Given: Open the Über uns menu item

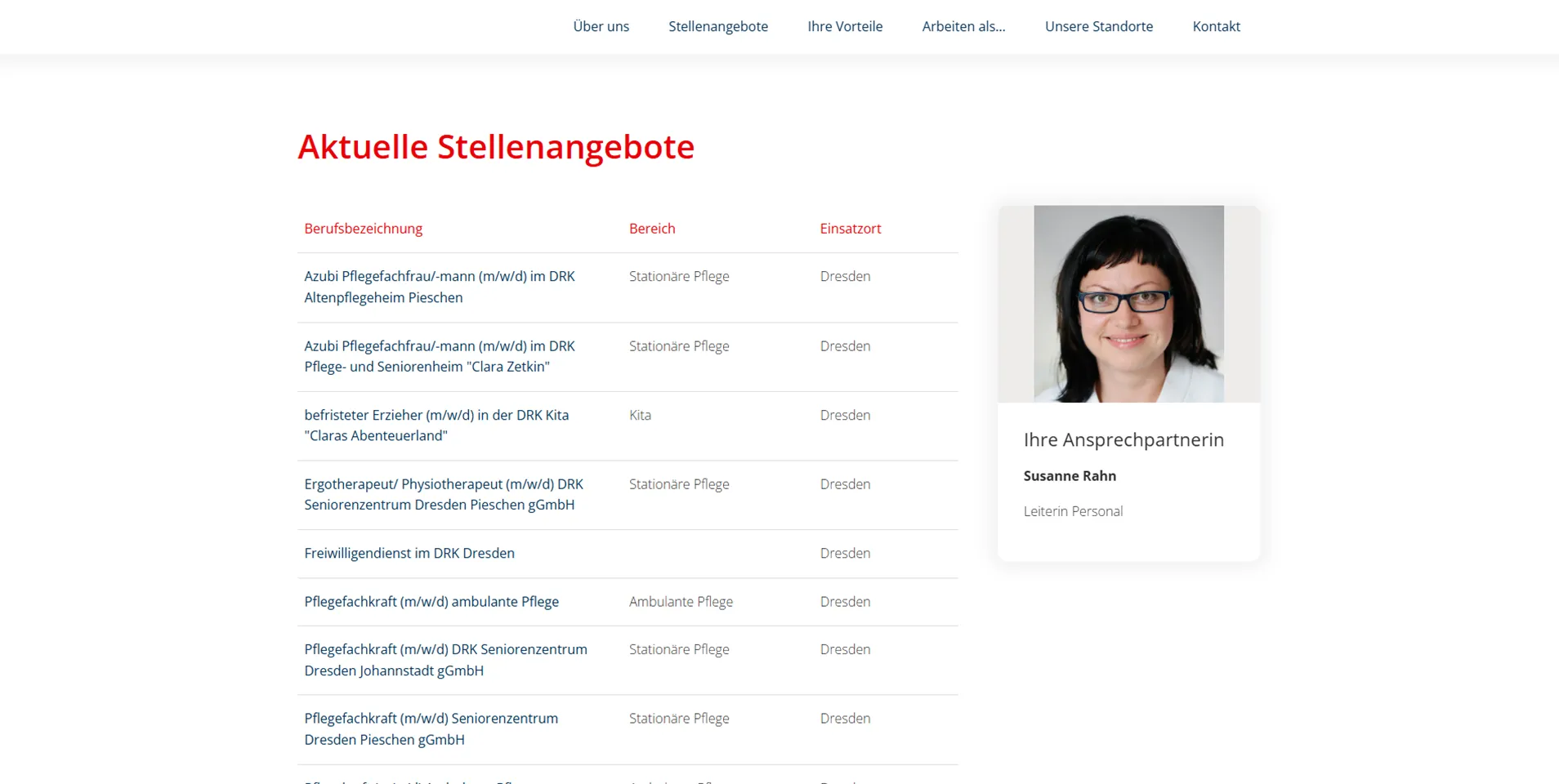Looking at the screenshot, I should tap(601, 26).
